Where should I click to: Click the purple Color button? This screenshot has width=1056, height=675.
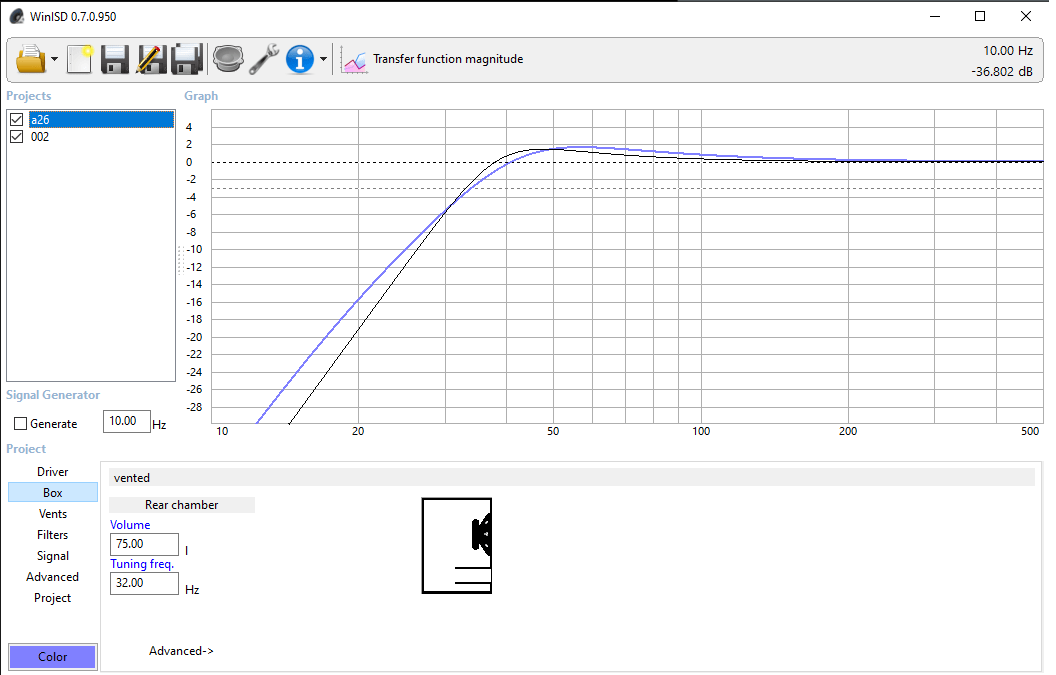pyautogui.click(x=53, y=657)
